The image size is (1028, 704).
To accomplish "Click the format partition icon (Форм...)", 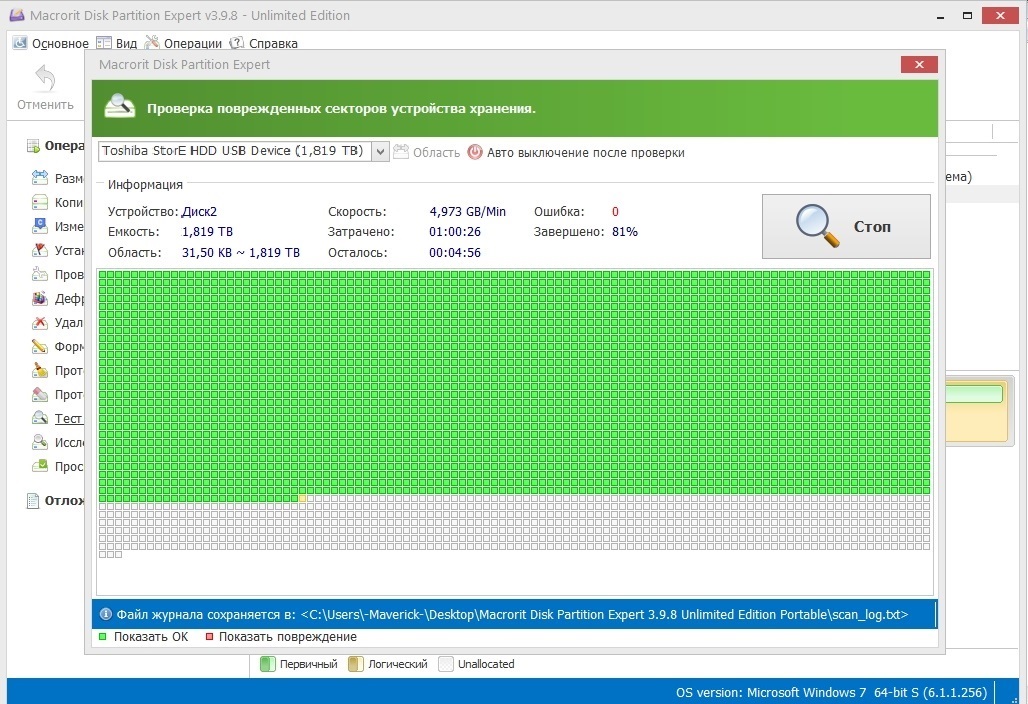I will (40, 346).
